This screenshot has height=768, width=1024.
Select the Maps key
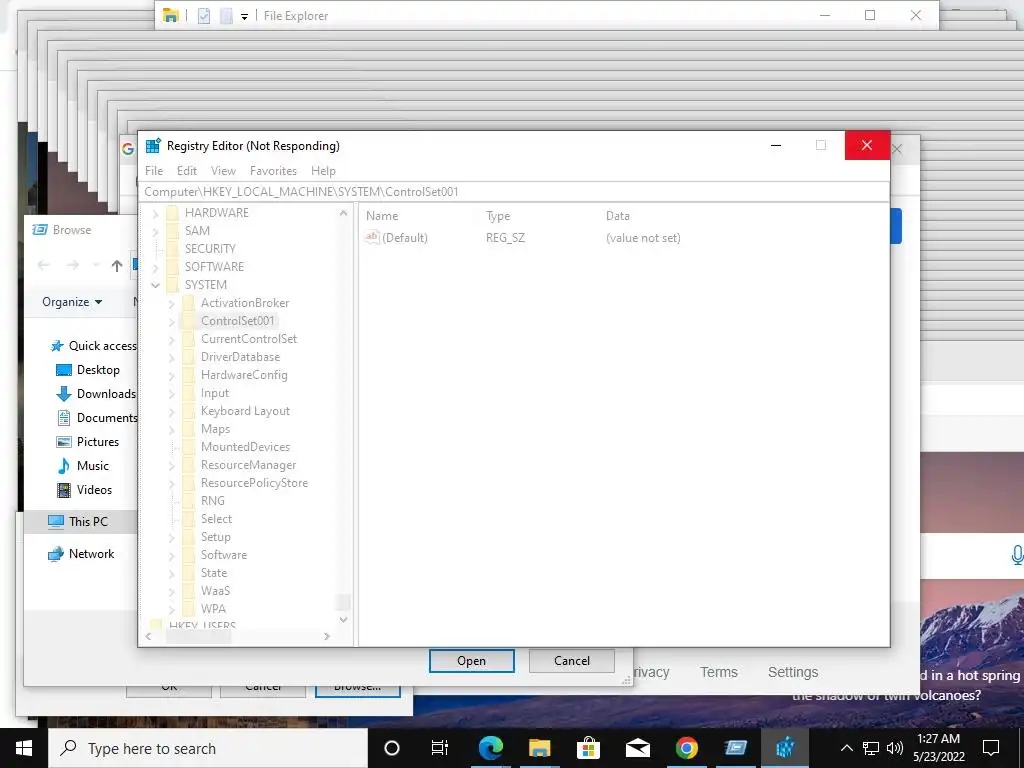coord(216,429)
